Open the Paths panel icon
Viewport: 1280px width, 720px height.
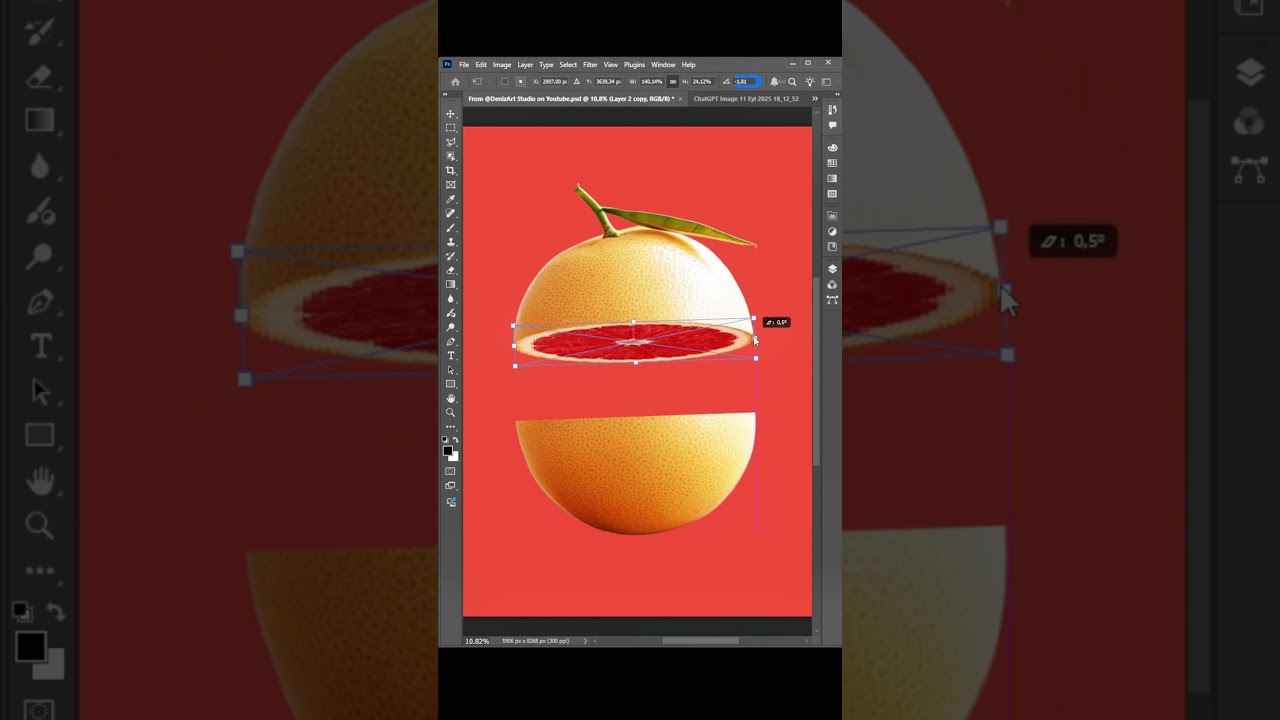coord(832,300)
